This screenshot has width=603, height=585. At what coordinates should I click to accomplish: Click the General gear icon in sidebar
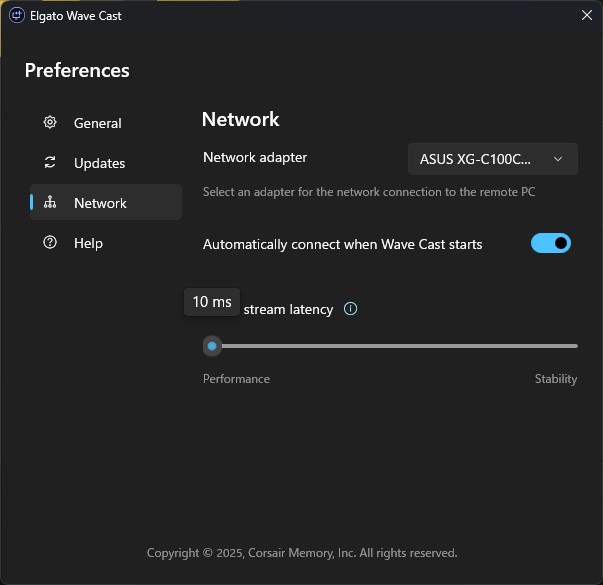(x=50, y=123)
